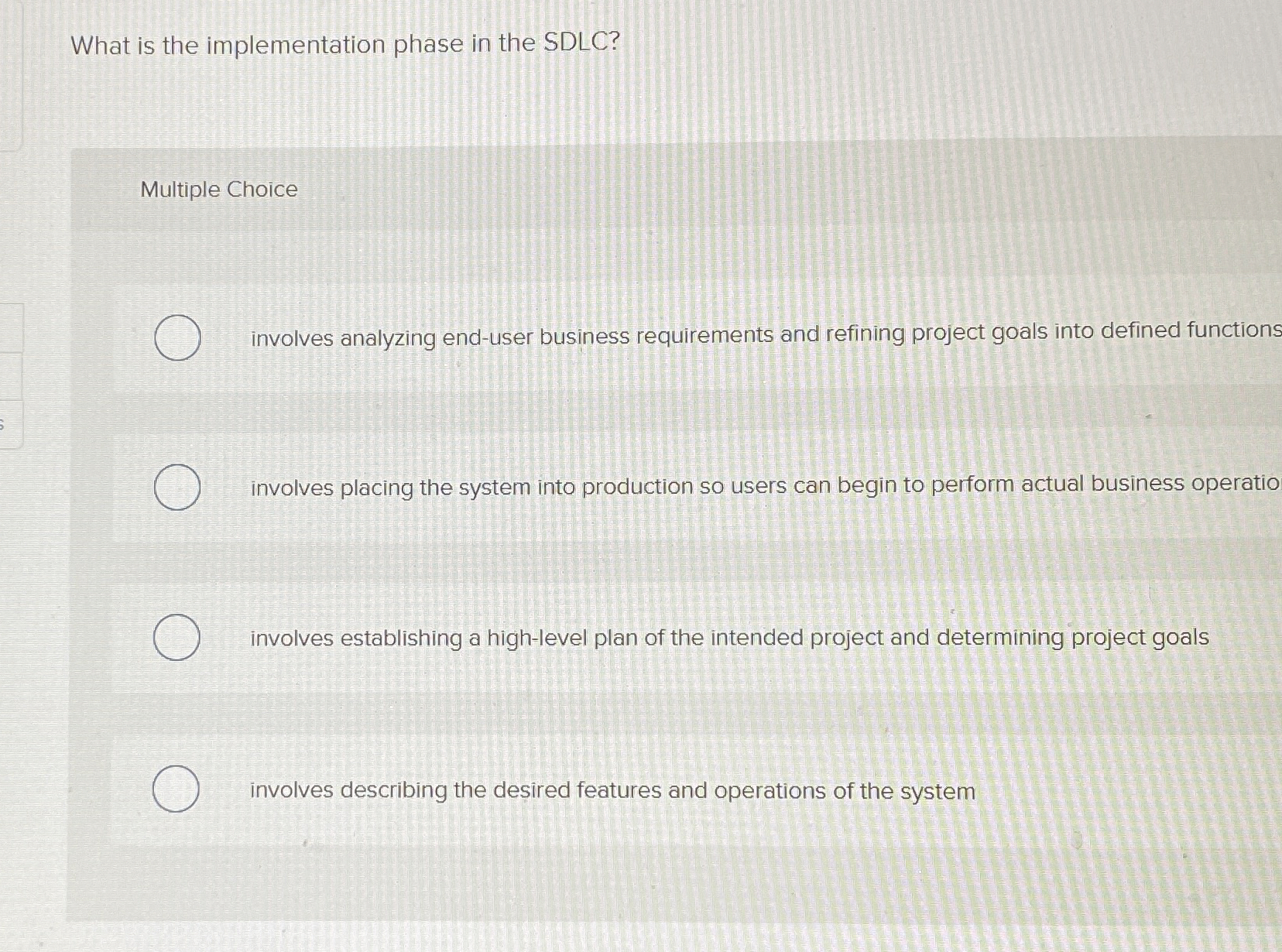
Task: Select the answer about placing system into production
Action: click(x=177, y=486)
